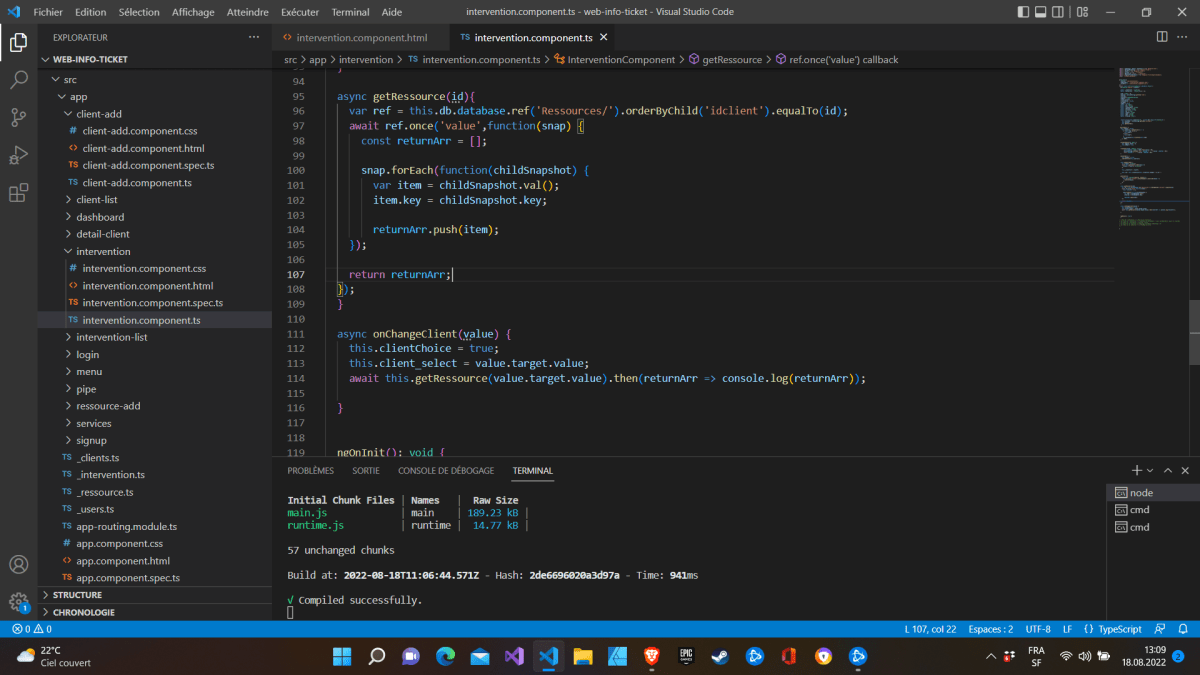1200x675 pixels.
Task: Click Espaces : 2 indentation setting
Action: (991, 629)
